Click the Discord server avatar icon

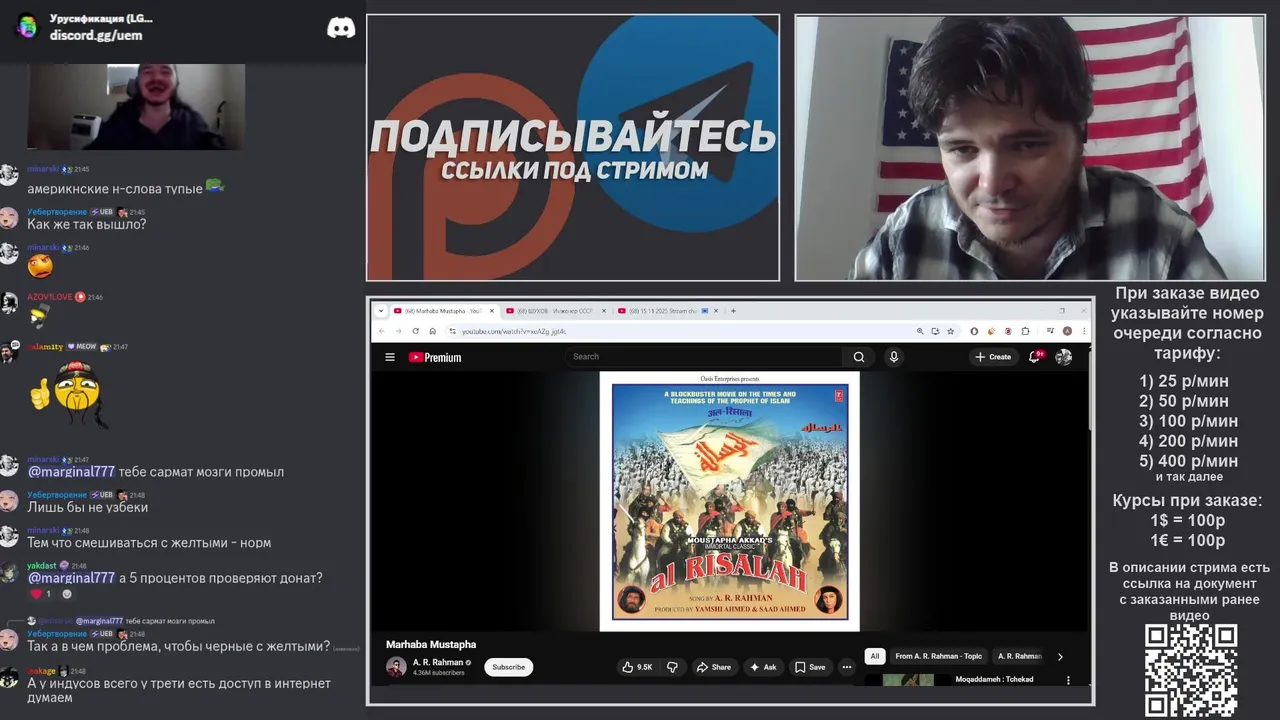click(27, 27)
